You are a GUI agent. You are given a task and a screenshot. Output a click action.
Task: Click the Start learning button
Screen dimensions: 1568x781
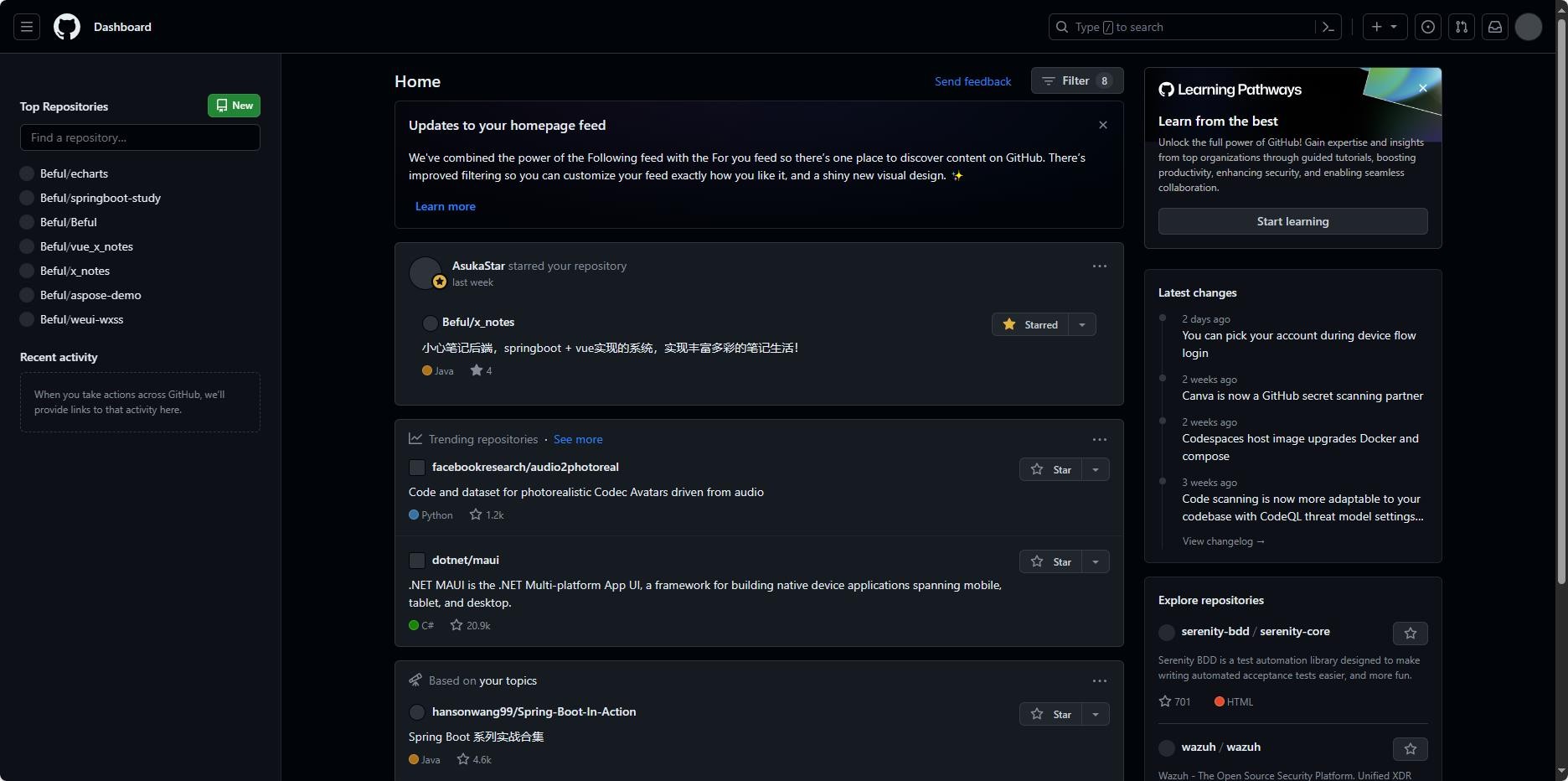tap(1292, 221)
